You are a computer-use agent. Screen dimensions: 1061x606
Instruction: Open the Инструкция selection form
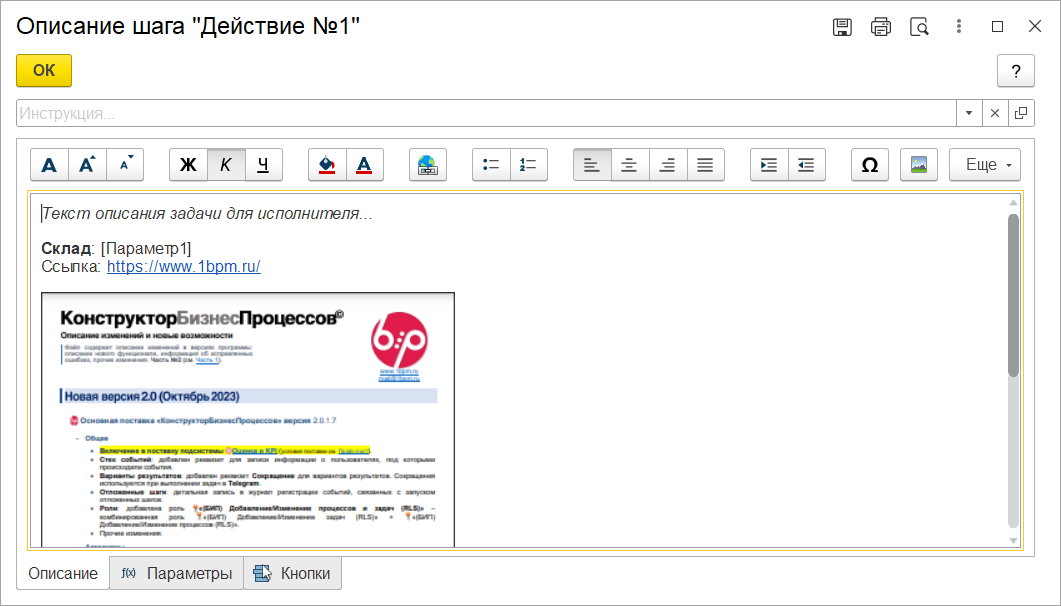(x=1021, y=113)
